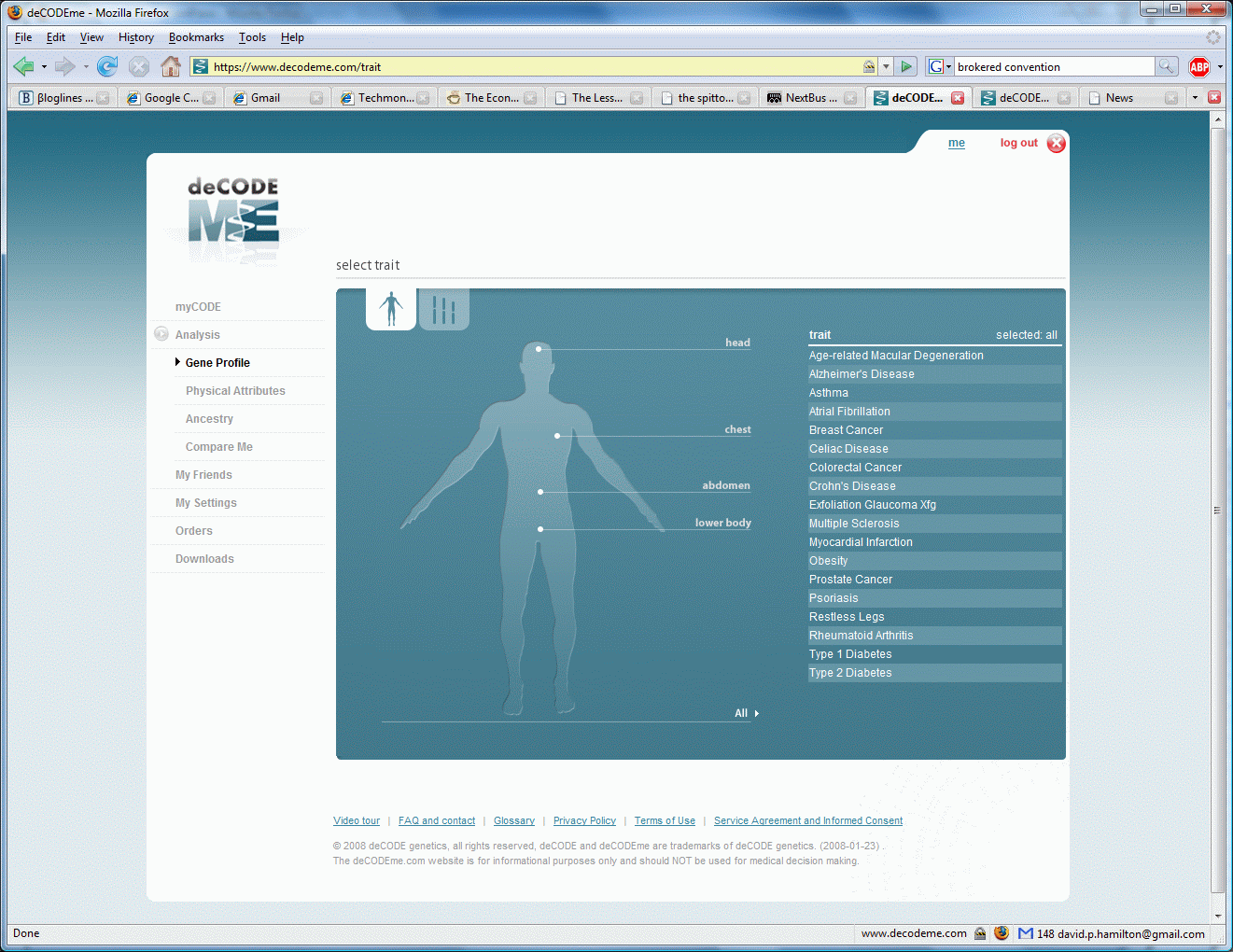The height and width of the screenshot is (952, 1233).
Task: Click the log out link
Action: coord(1018,143)
